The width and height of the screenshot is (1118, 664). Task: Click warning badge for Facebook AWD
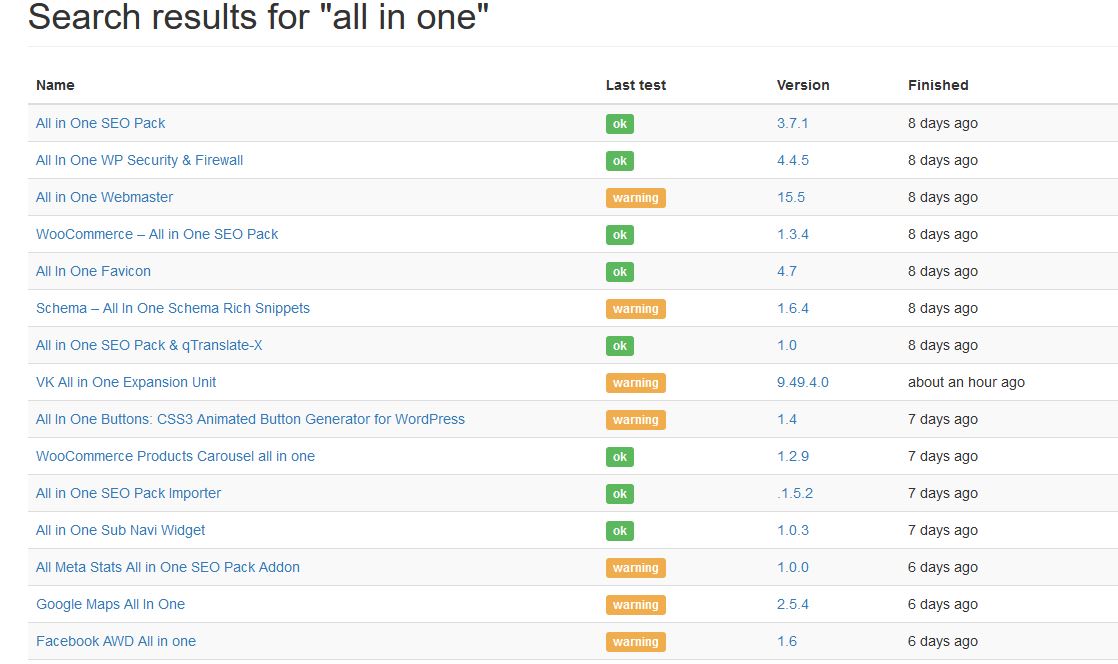635,643
